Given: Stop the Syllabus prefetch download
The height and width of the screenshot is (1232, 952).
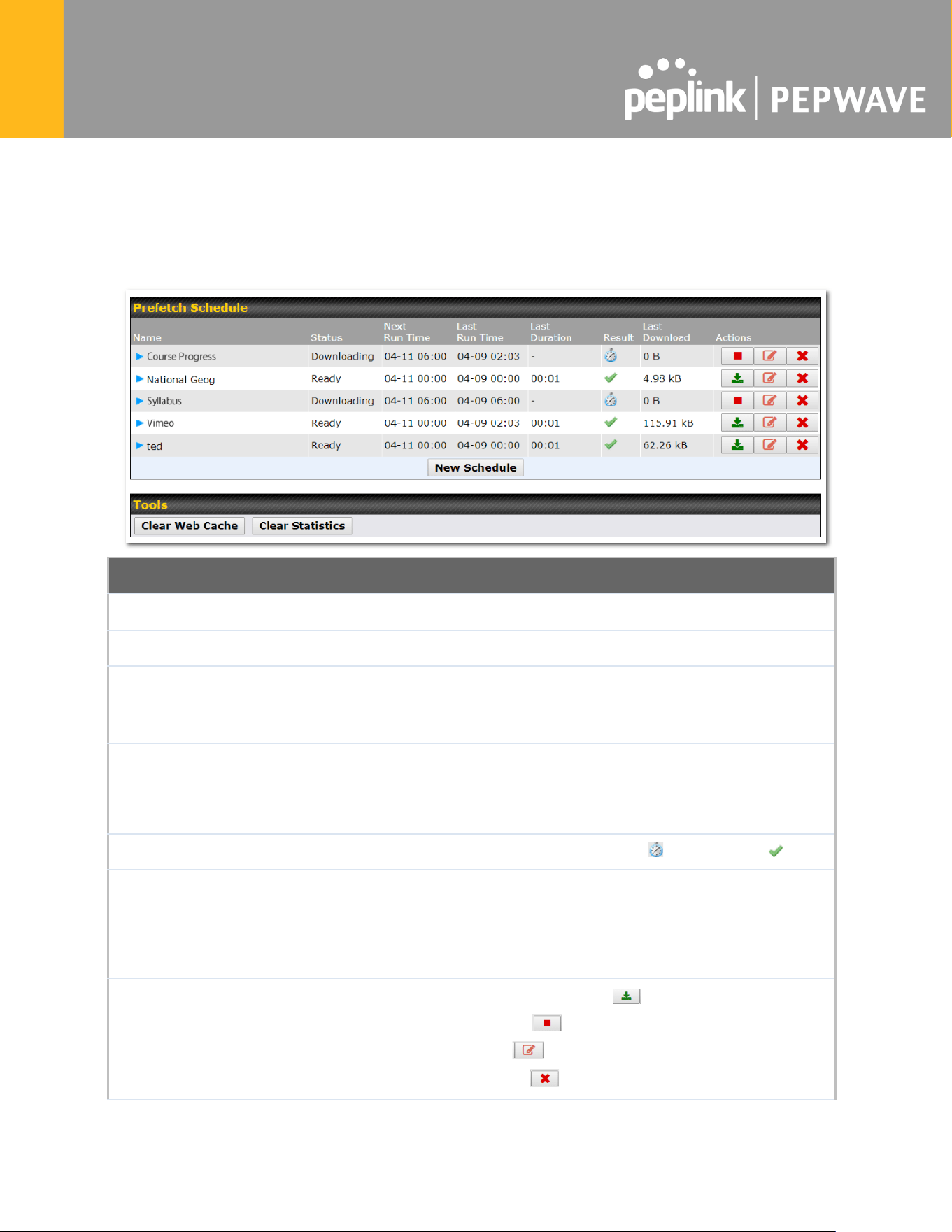Looking at the screenshot, I should click(x=737, y=401).
